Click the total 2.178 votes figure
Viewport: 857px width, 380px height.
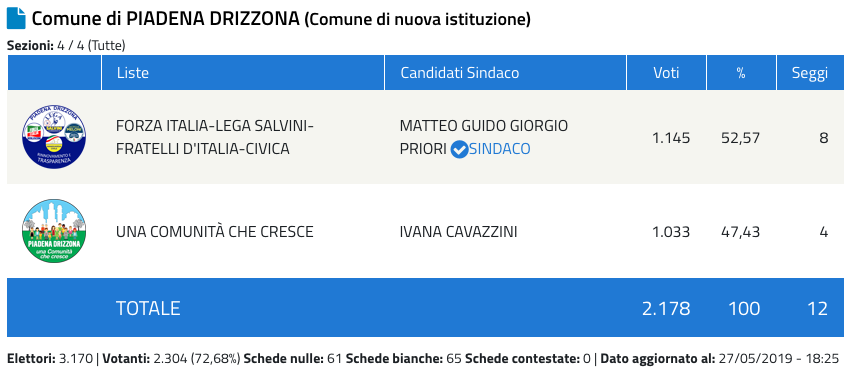coord(666,308)
